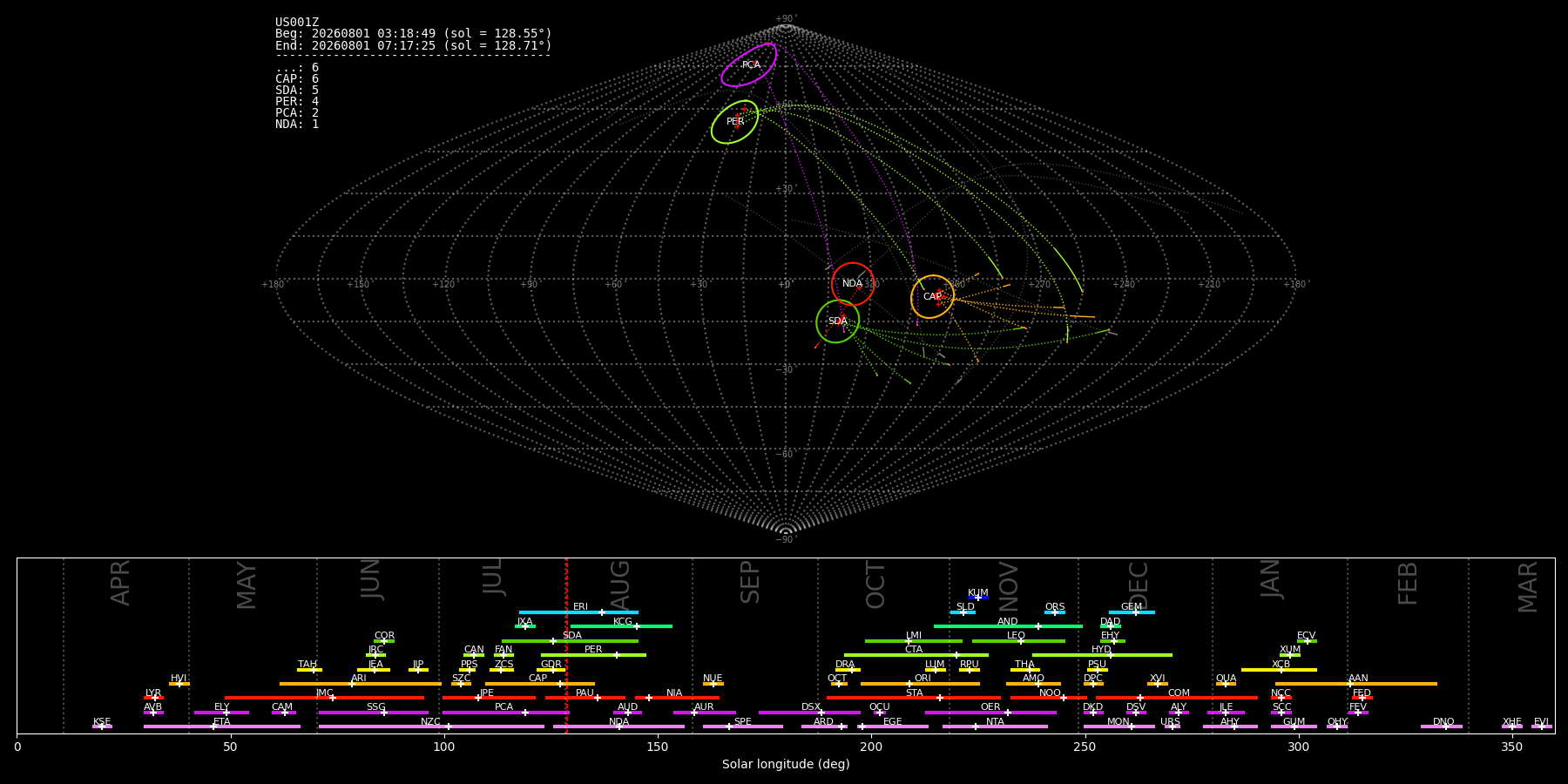Select the ORI shower bar
Image resolution: width=1568 pixels, height=784 pixels.
point(920,684)
